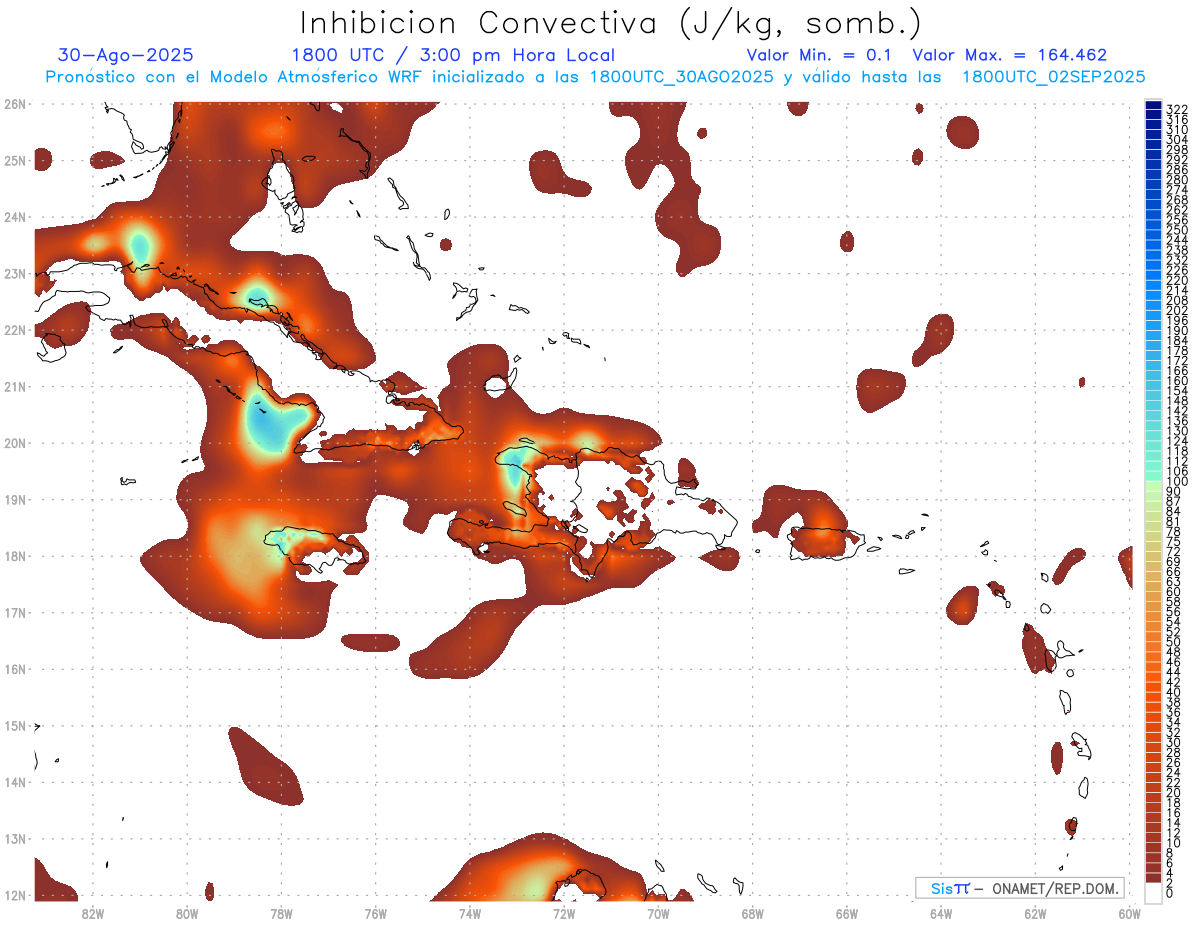This screenshot has height=927, width=1200.
Task: Click latitude label '26N'
Action: pos(14,104)
